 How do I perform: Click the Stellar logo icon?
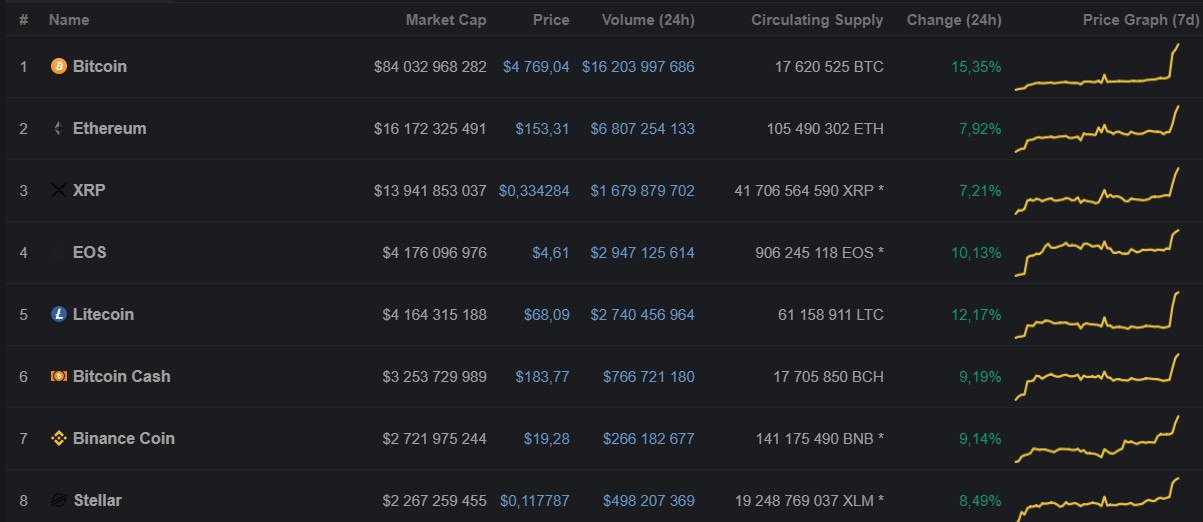click(58, 500)
